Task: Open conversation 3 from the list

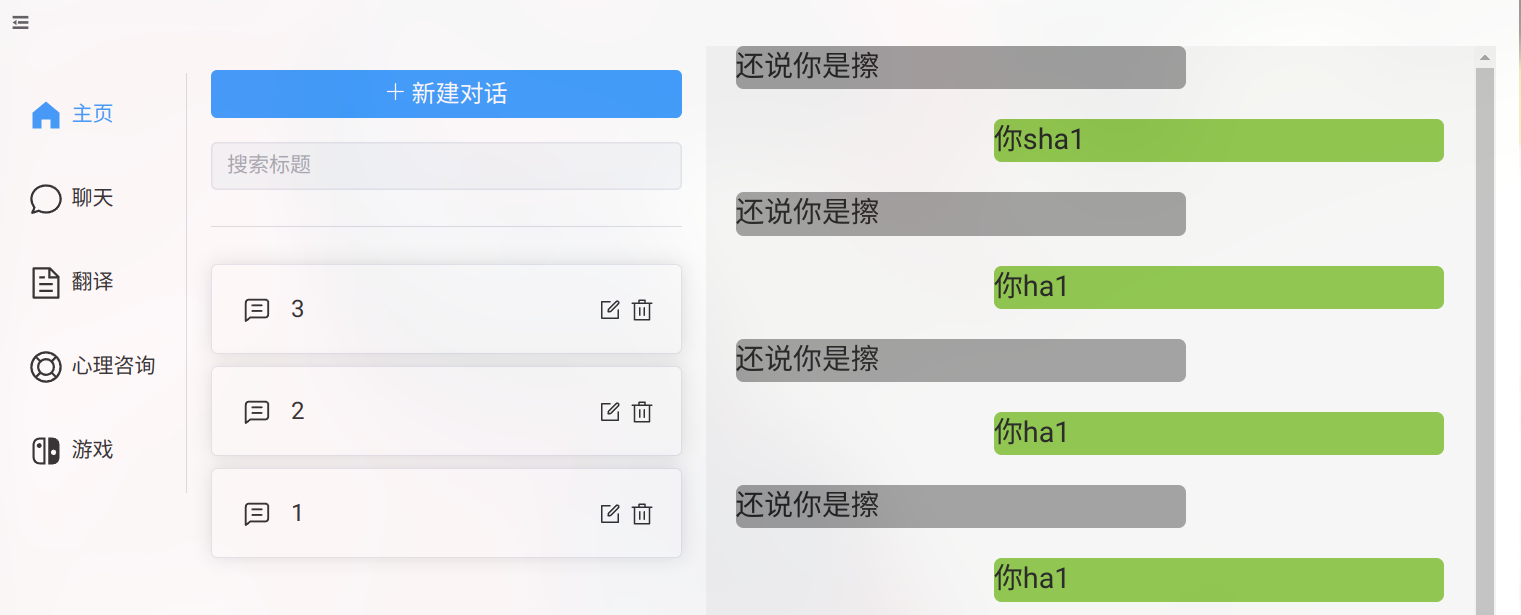Action: point(400,310)
